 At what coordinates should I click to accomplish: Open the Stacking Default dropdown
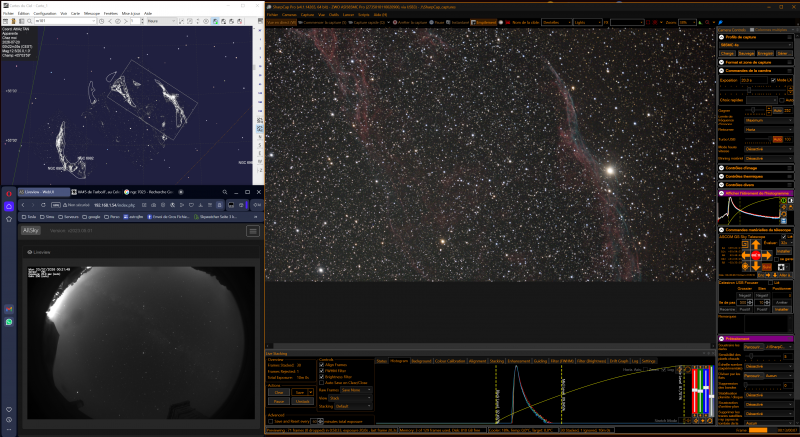coord(354,406)
